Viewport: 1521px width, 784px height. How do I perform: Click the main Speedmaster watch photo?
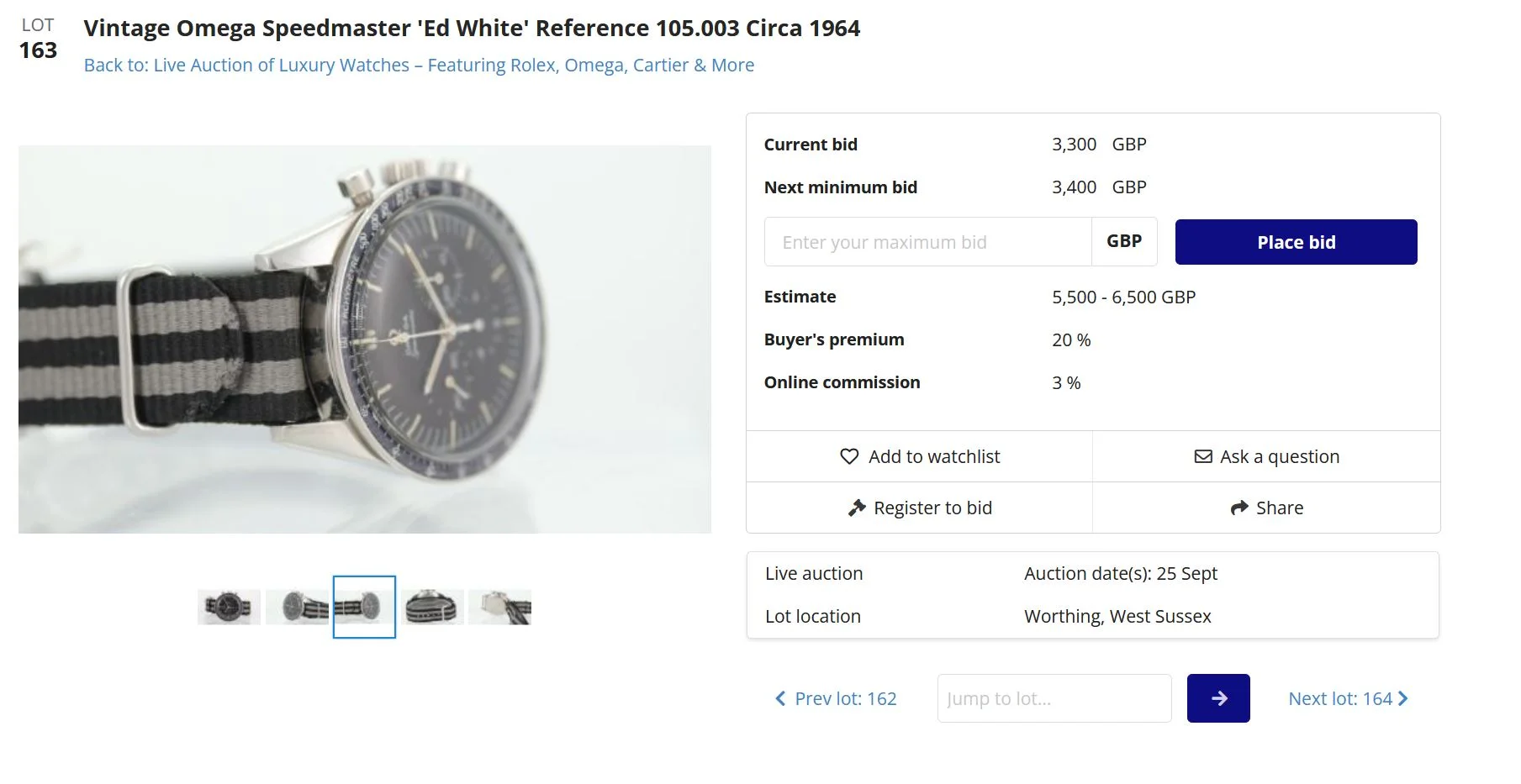(365, 339)
